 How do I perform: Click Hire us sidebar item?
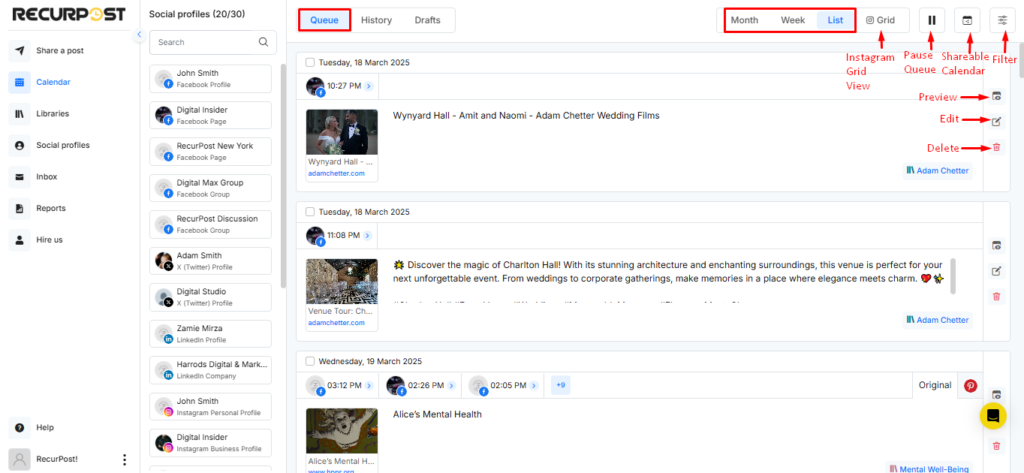coord(35,240)
